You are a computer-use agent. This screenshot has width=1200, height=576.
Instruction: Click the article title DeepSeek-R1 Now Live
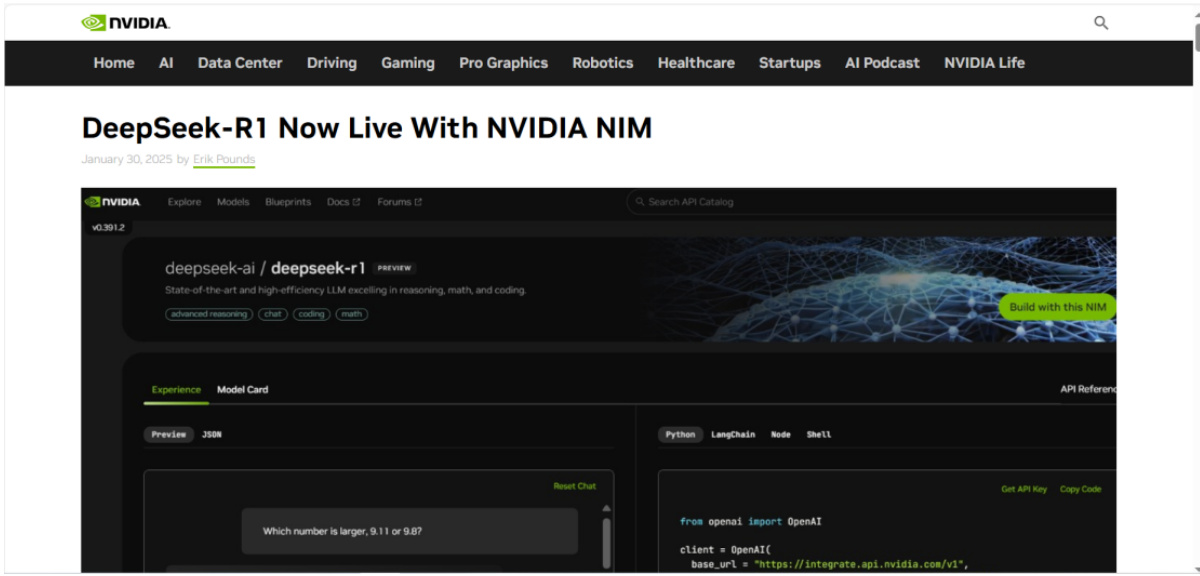(x=367, y=128)
